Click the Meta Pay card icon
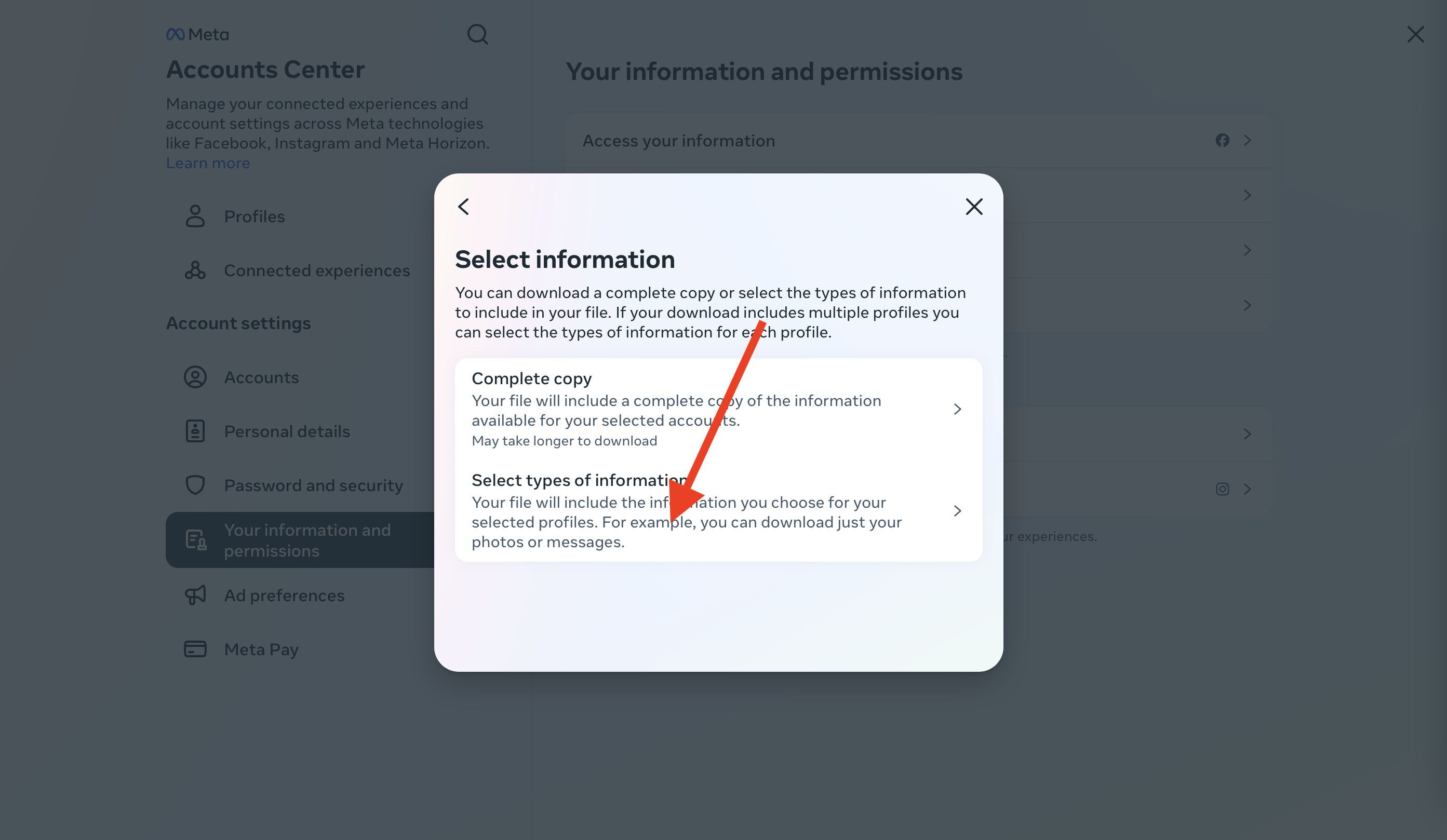Image resolution: width=1447 pixels, height=840 pixels. (x=195, y=649)
